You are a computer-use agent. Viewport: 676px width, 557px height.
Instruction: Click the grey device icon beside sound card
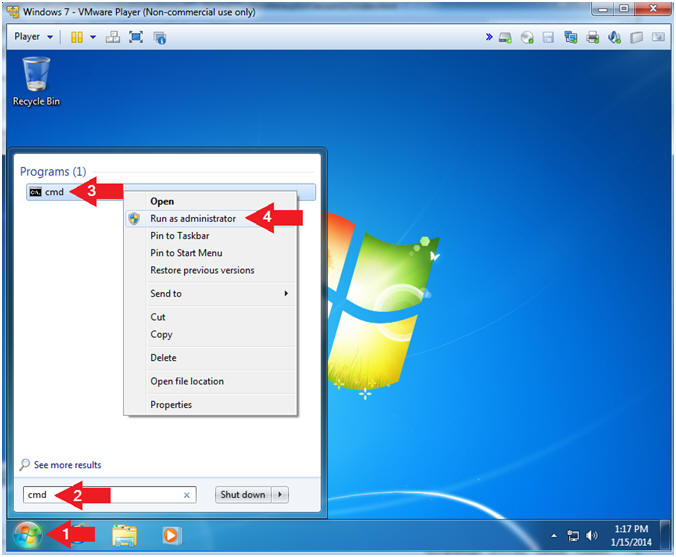[x=637, y=38]
